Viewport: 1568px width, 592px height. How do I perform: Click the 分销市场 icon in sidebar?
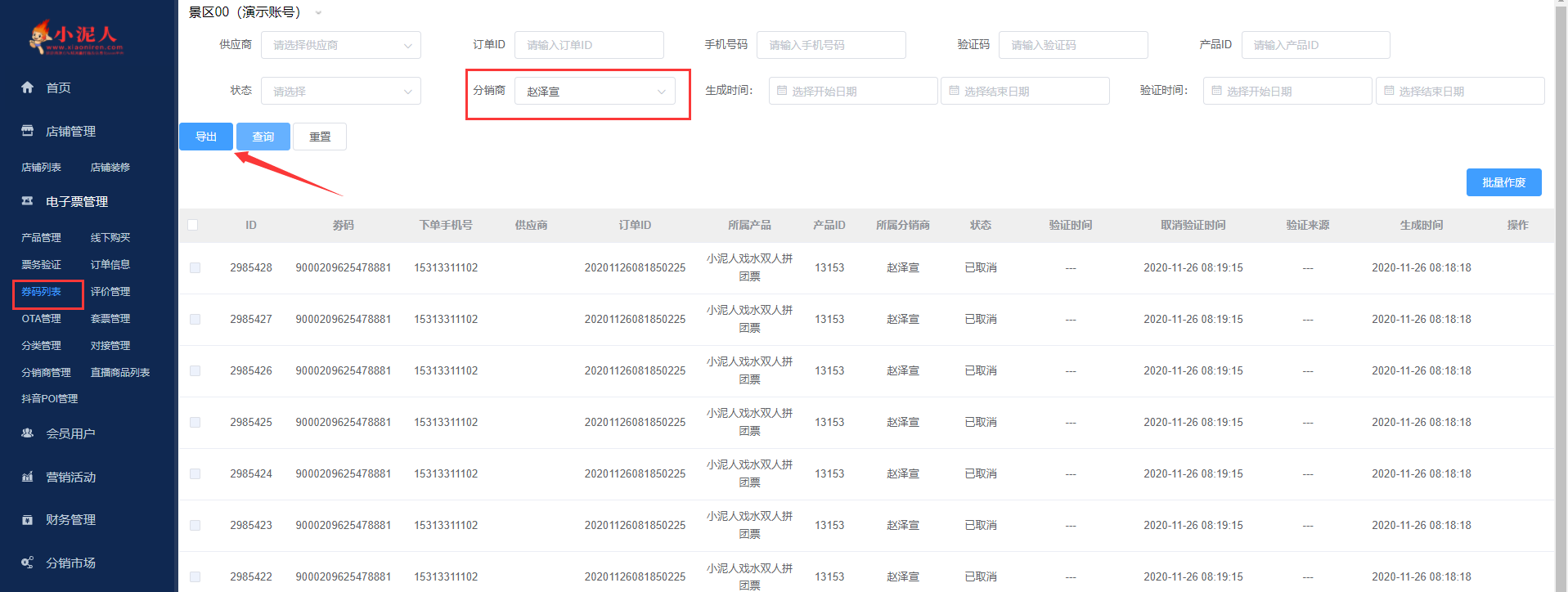[x=28, y=563]
